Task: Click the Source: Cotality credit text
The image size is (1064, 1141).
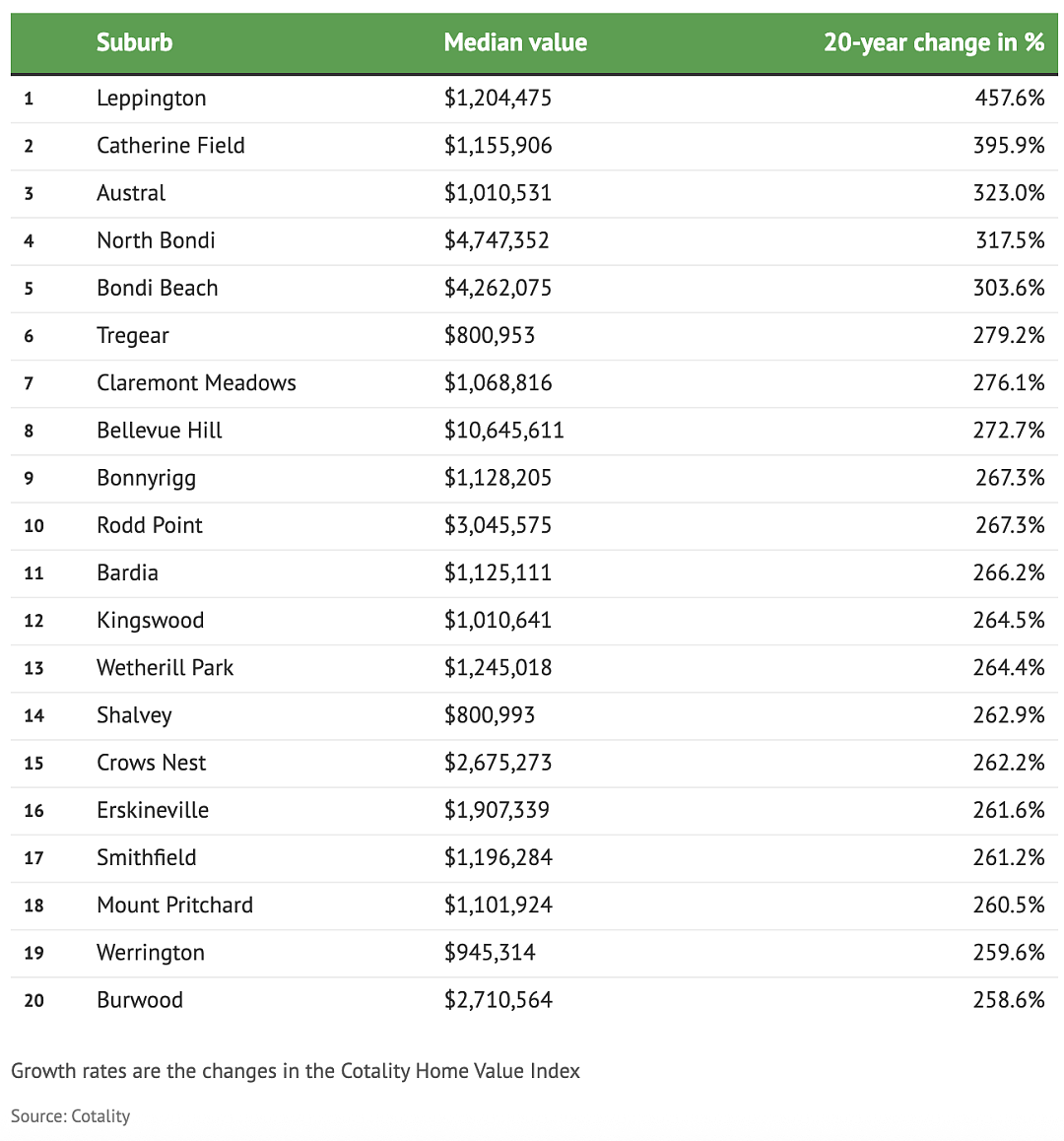Action: tap(71, 1116)
